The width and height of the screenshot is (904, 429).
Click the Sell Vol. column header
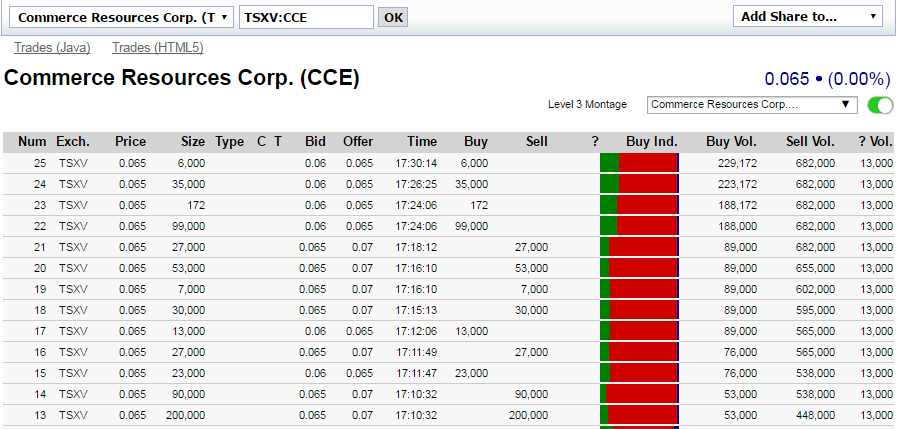coord(810,142)
